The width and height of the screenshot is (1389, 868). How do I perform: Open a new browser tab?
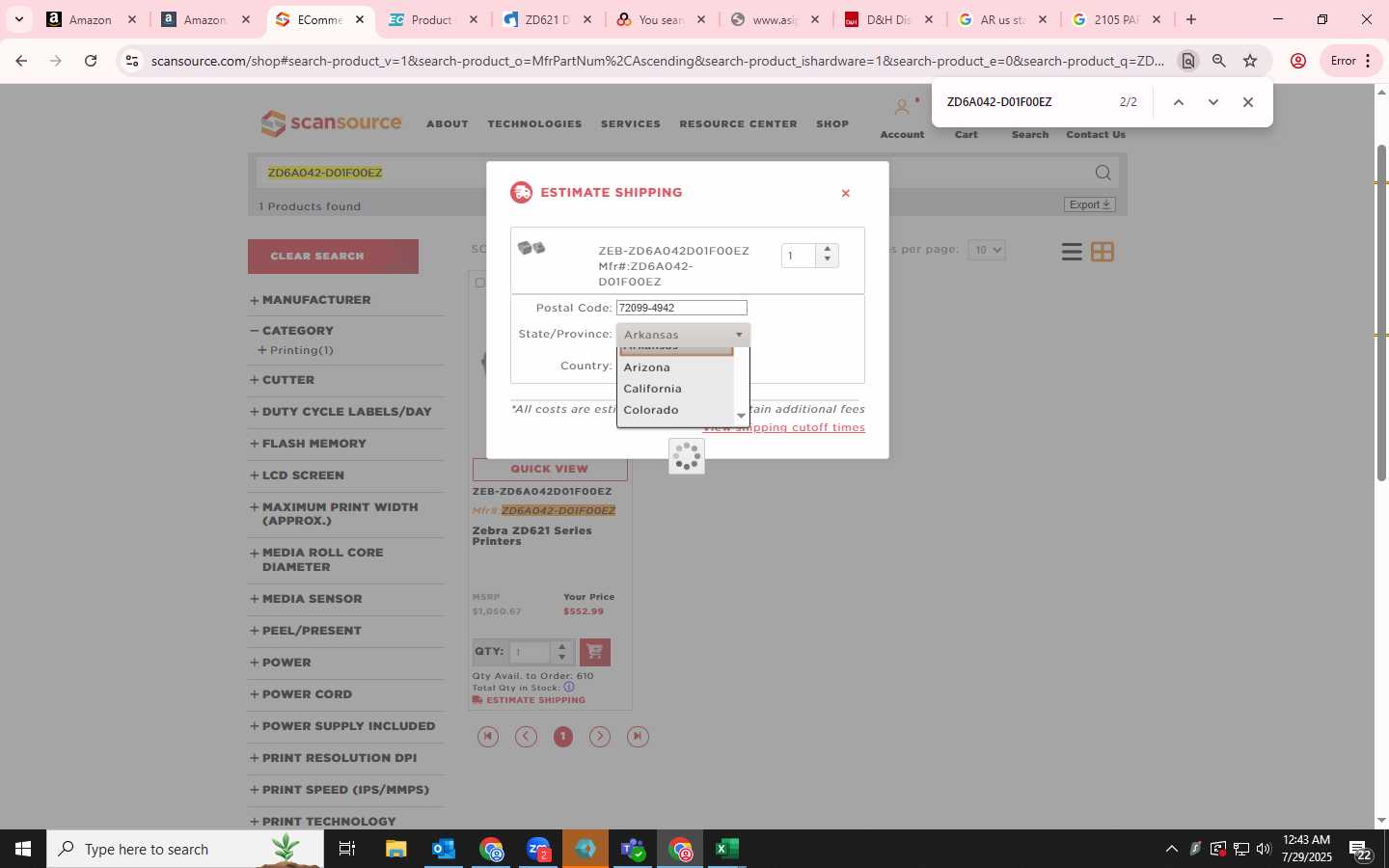(x=1191, y=19)
